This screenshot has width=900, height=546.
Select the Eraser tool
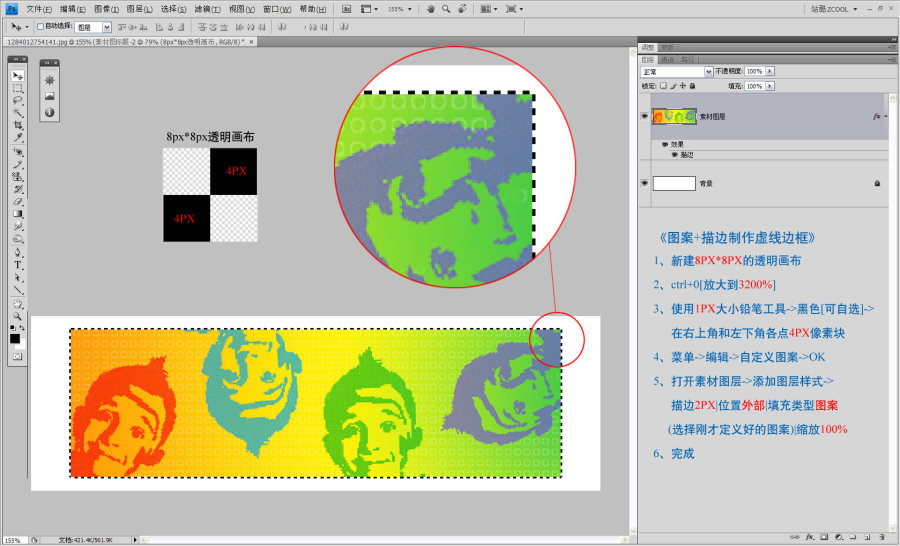click(18, 202)
